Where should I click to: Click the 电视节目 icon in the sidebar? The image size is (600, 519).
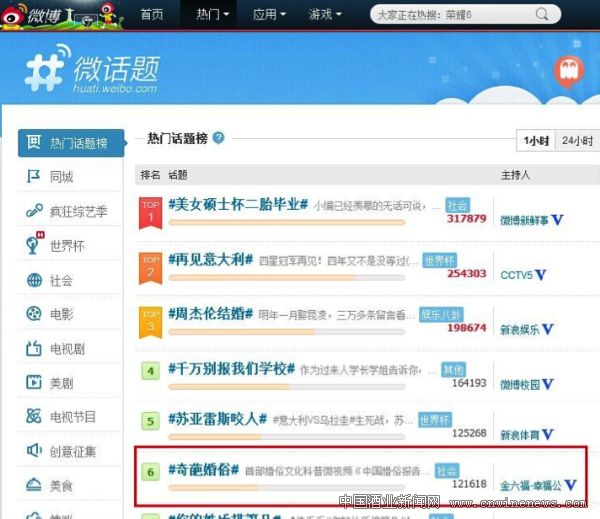click(x=34, y=416)
